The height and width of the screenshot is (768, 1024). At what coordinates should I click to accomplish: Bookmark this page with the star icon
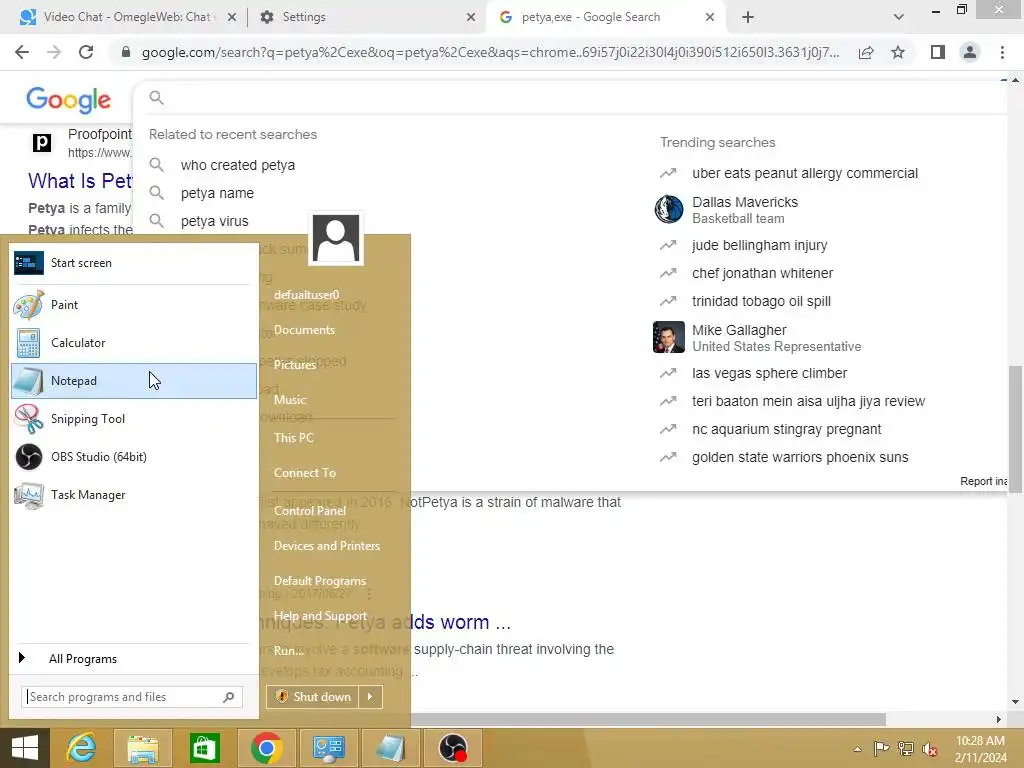click(x=898, y=52)
